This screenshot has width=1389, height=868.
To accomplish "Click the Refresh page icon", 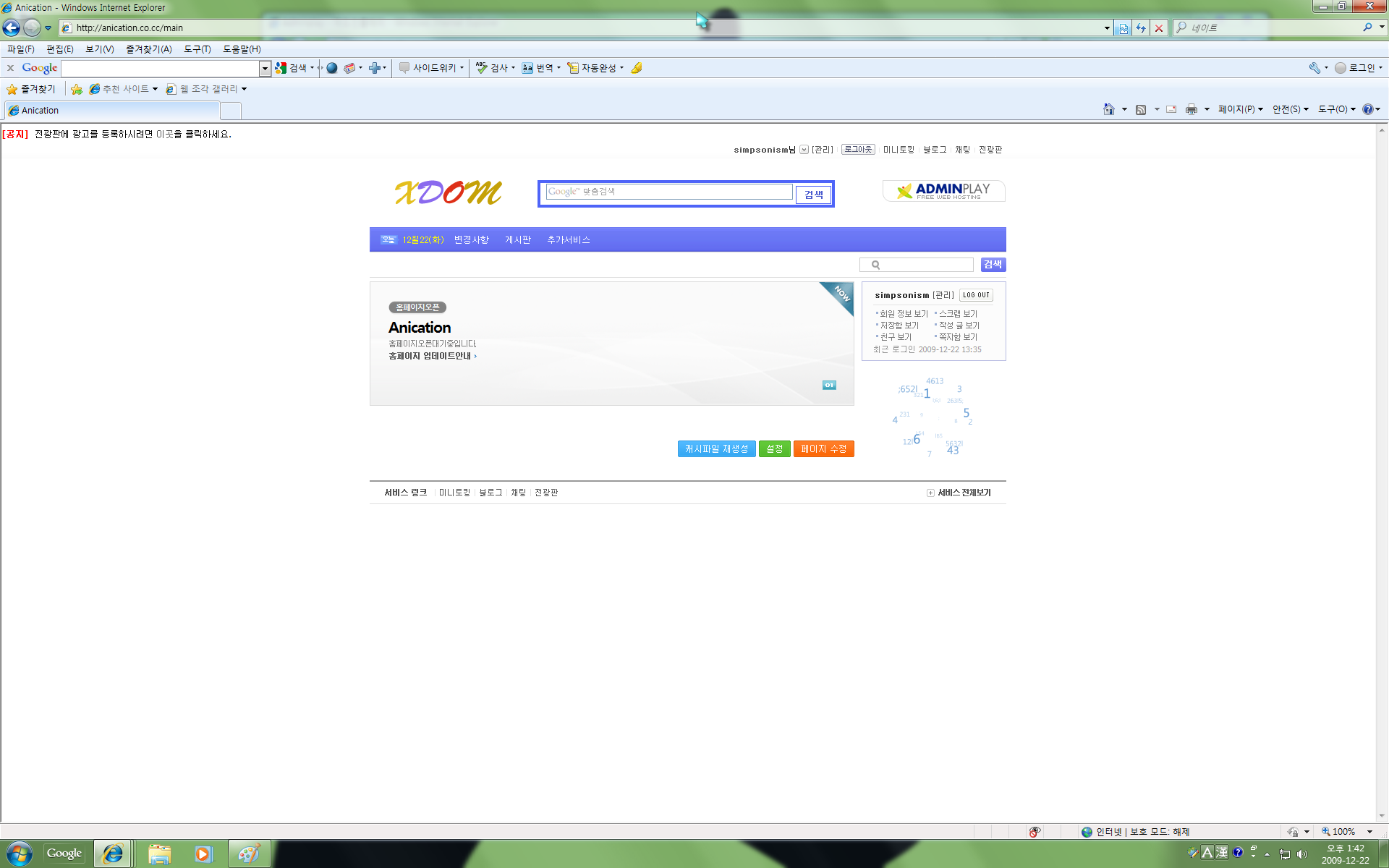I will point(1141,27).
